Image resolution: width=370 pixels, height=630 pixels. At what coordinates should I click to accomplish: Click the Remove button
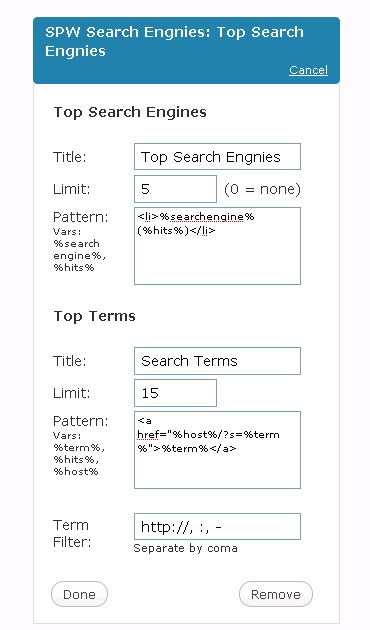click(x=276, y=594)
